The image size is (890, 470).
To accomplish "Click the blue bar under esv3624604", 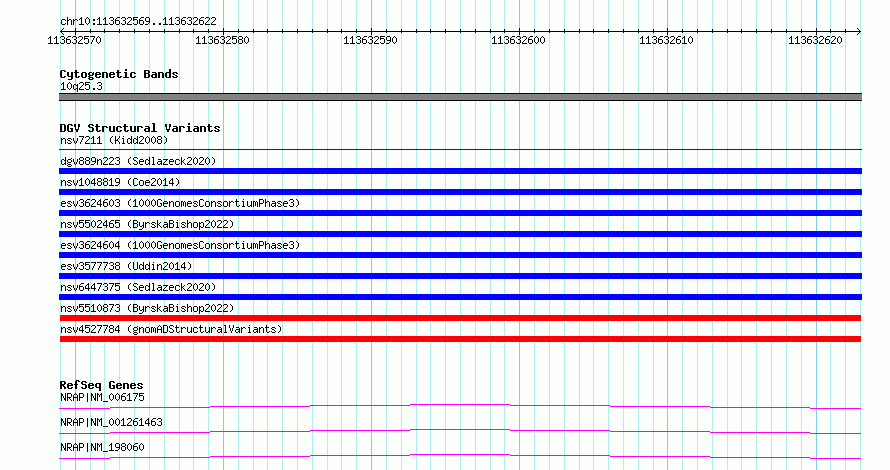I will (460, 255).
